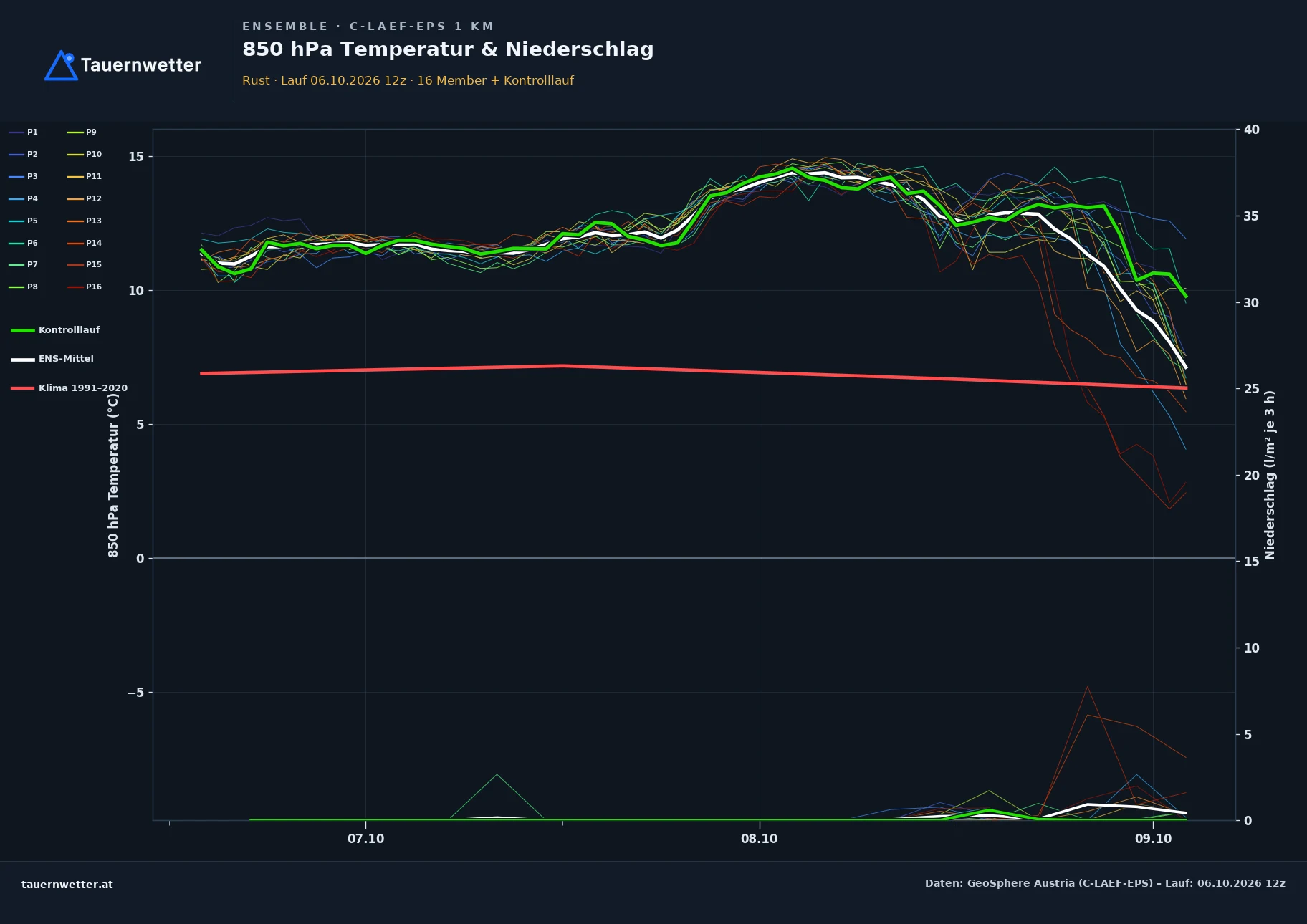Click the 40 tick on precipitation axis

[x=1252, y=130]
